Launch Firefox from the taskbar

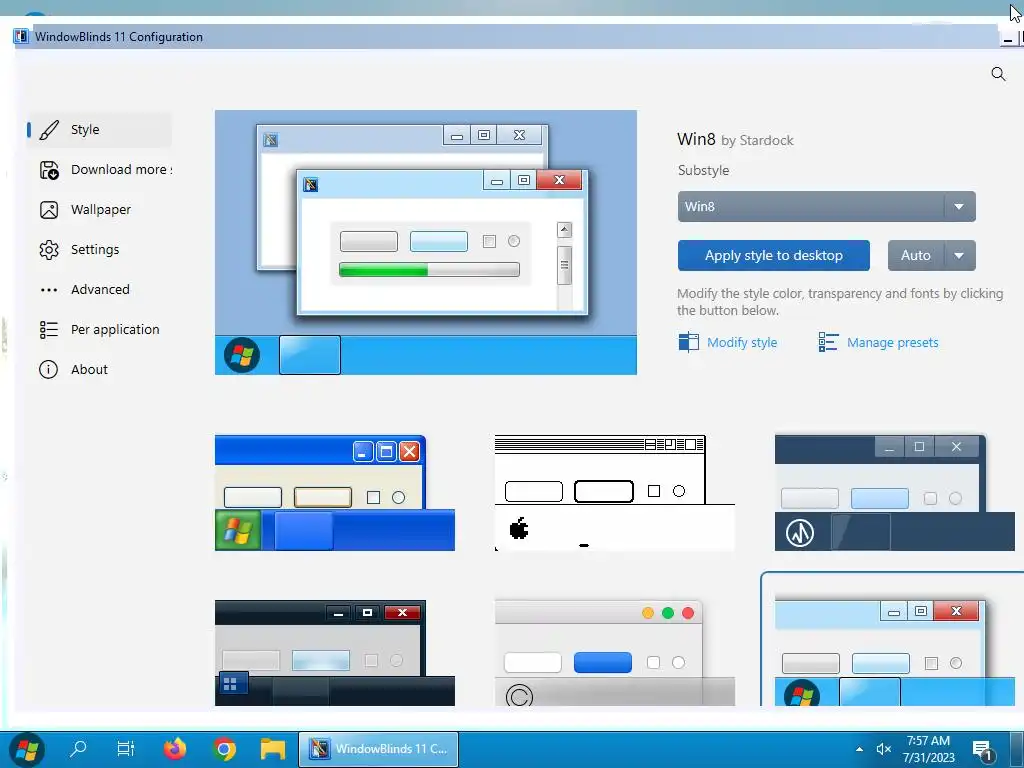174,748
